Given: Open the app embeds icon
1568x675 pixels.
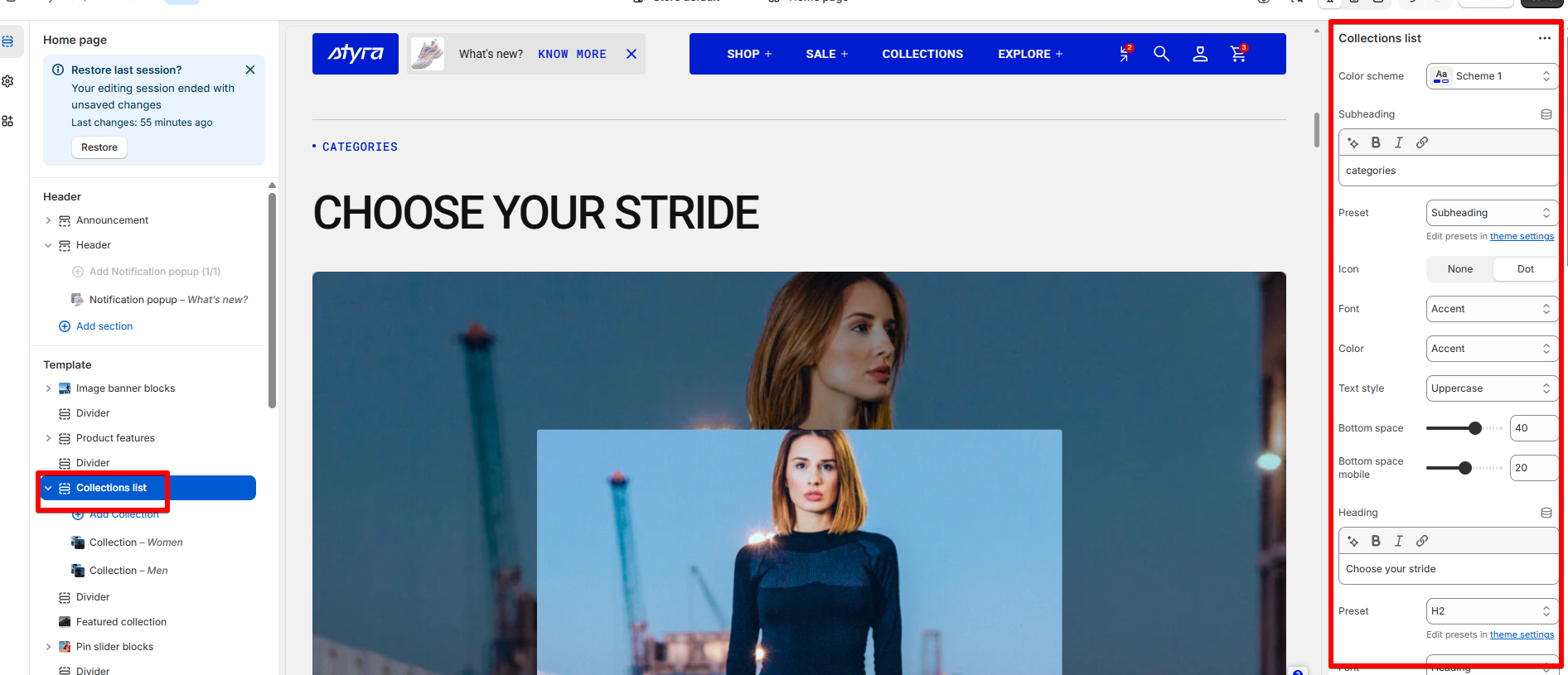Looking at the screenshot, I should pos(7,121).
